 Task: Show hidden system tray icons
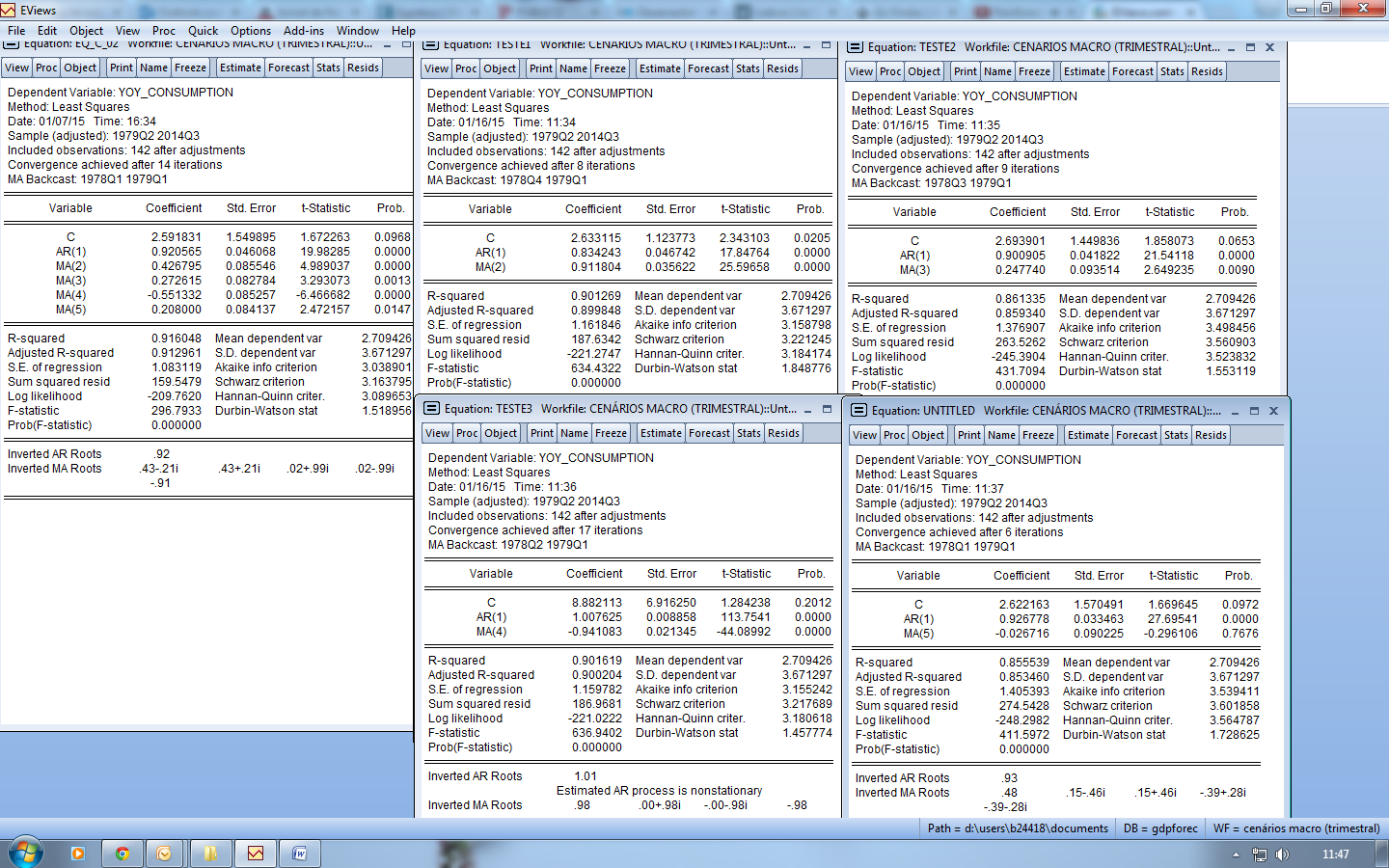1236,854
